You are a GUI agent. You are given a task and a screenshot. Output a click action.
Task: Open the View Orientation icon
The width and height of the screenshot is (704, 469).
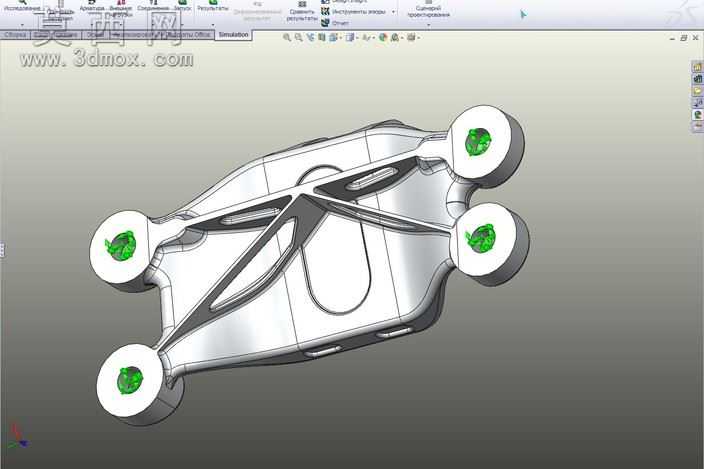point(334,38)
